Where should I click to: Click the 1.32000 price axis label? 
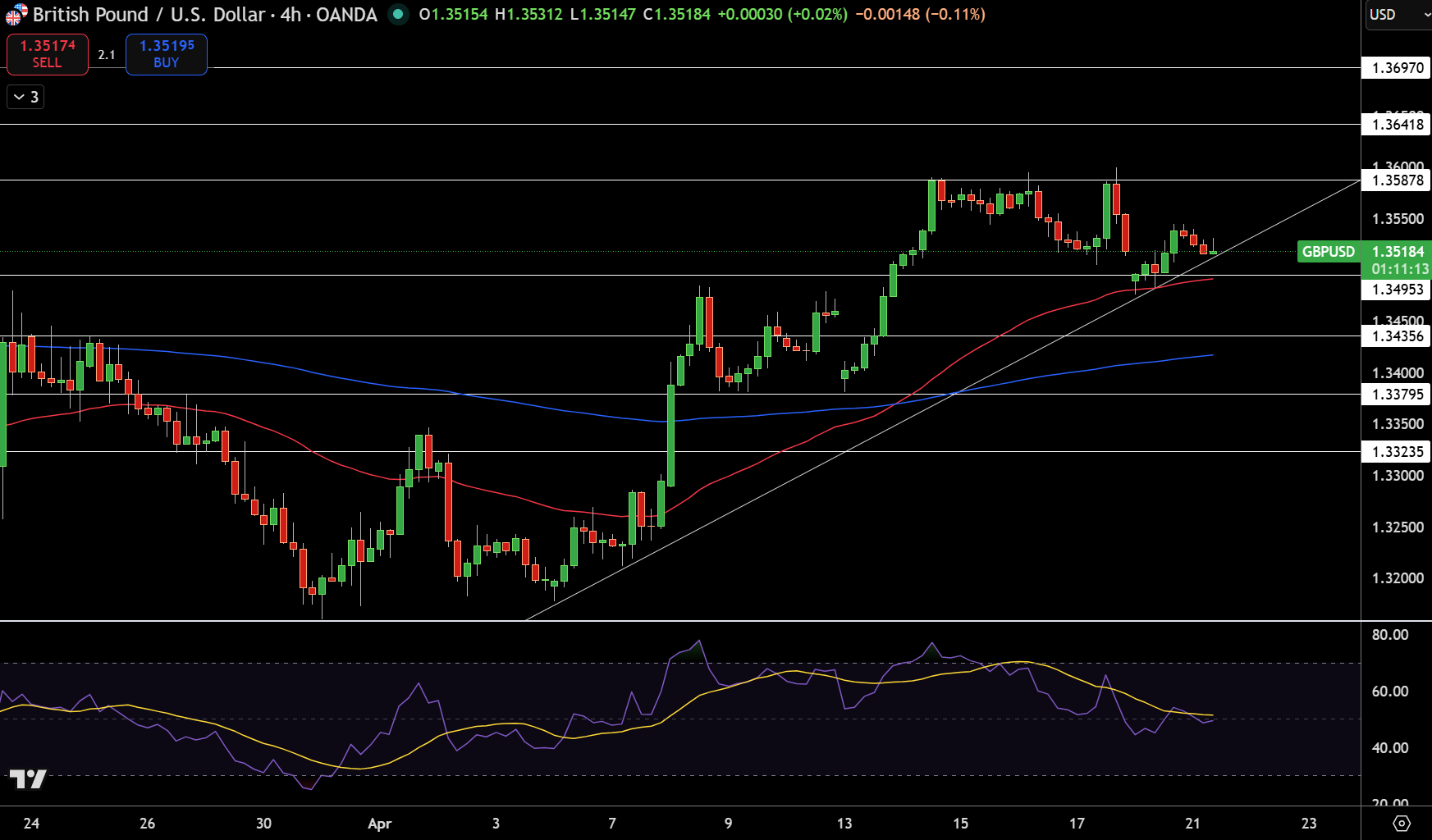(1398, 578)
